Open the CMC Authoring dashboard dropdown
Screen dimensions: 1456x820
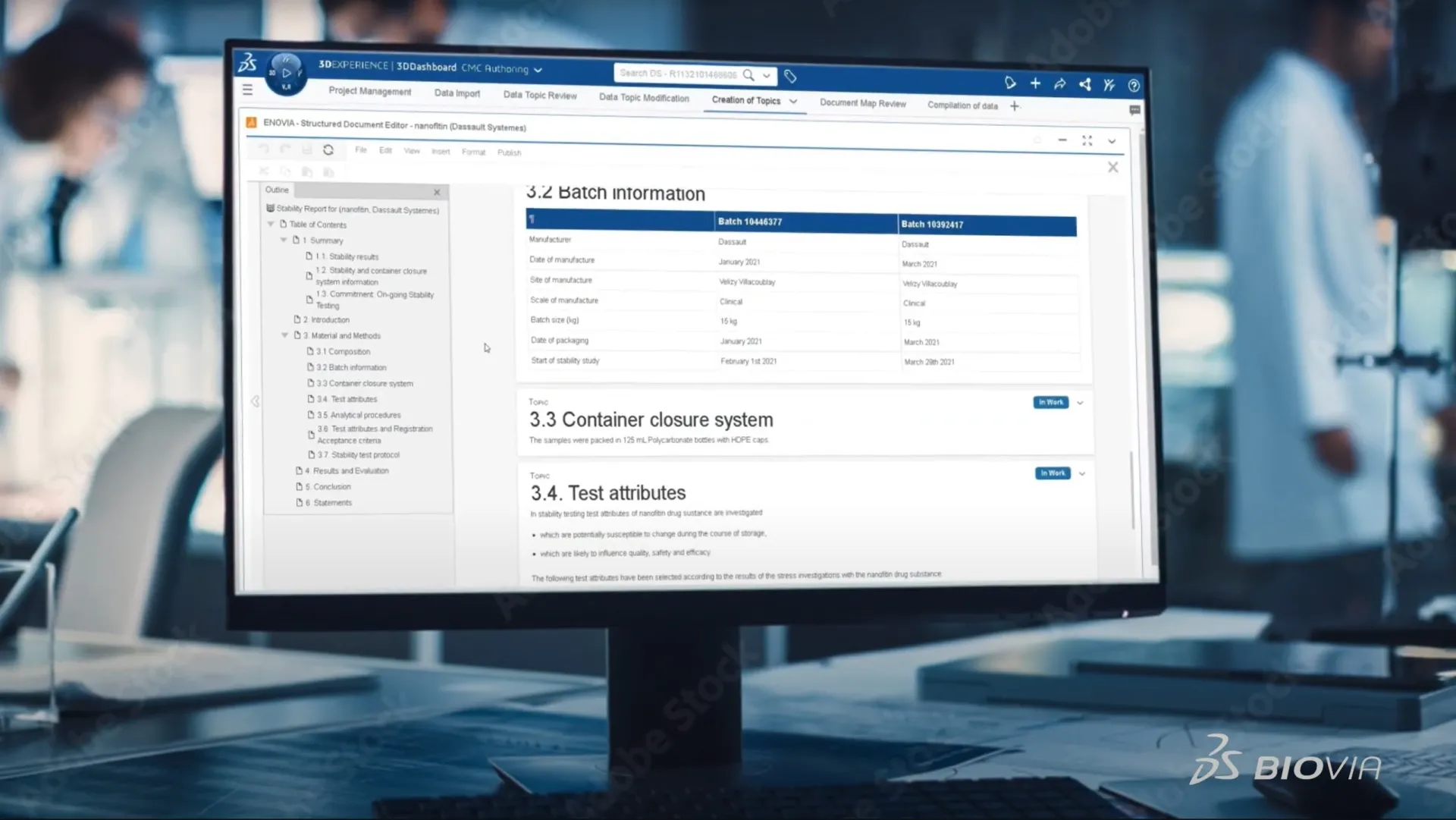(x=538, y=70)
